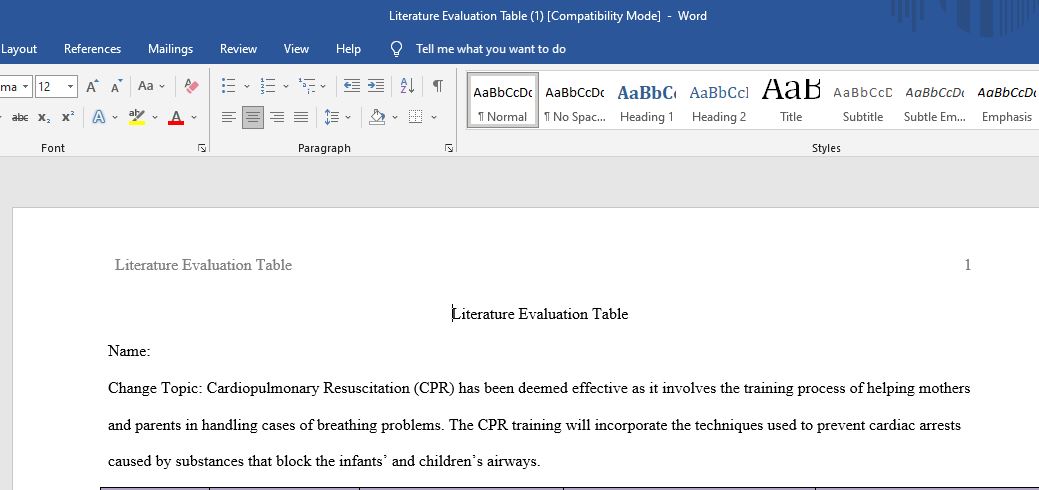Click the 'Literature Evaluation Table' centered heading

click(x=540, y=314)
